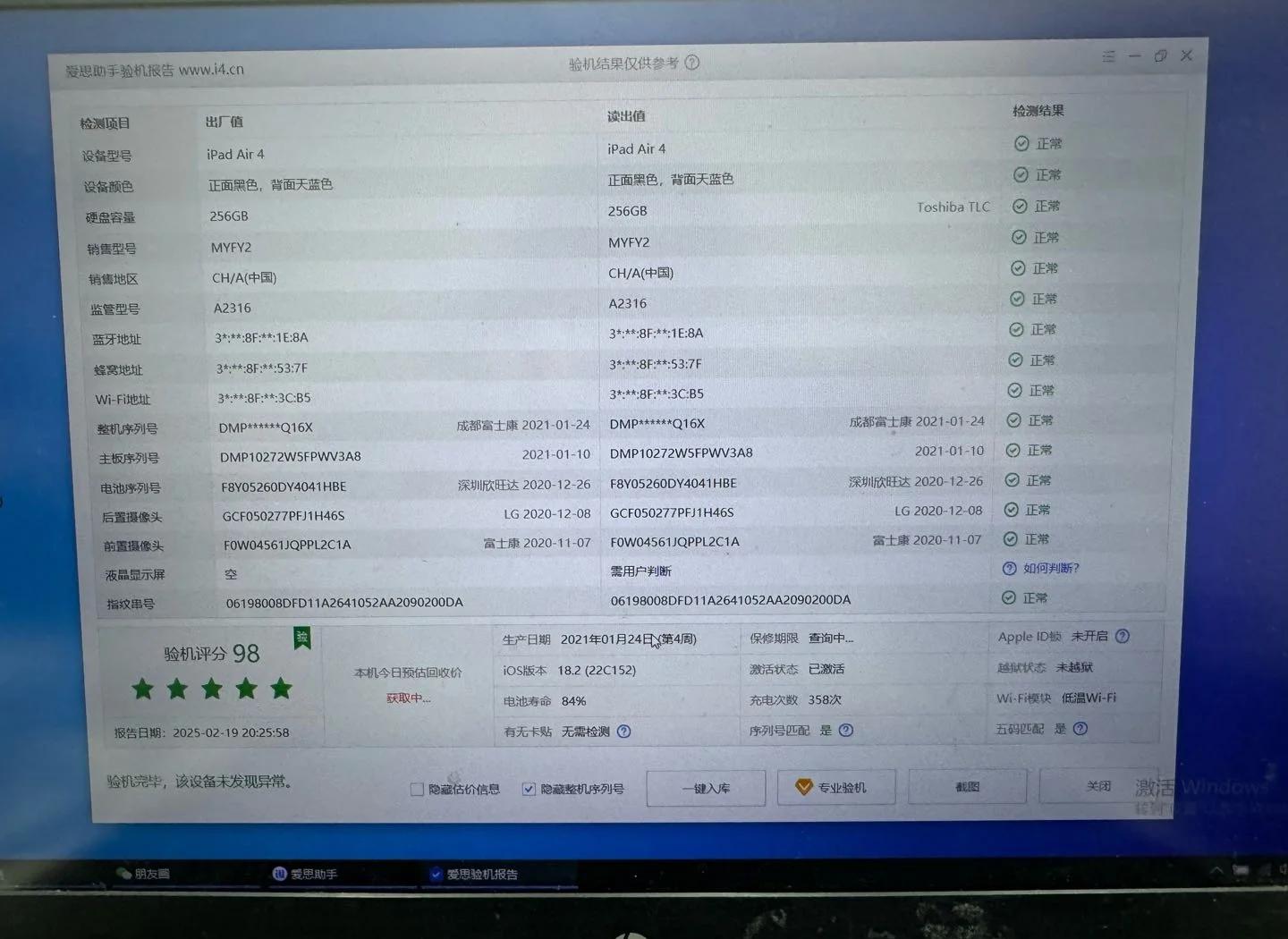
Task: Click the 如何判断 question mark icon
Action: (1010, 568)
